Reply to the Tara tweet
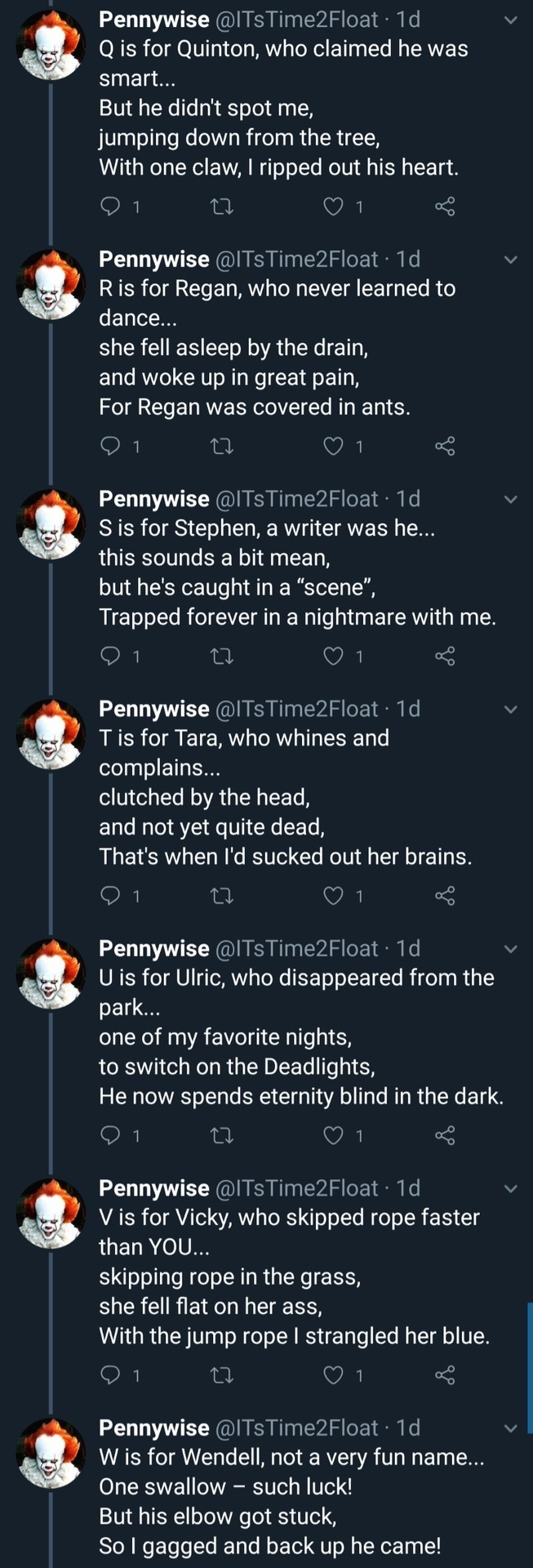This screenshot has width=533, height=1568. point(110,896)
